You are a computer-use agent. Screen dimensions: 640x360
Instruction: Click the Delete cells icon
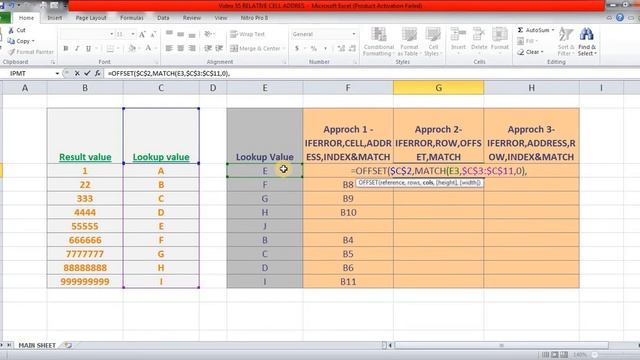(479, 34)
